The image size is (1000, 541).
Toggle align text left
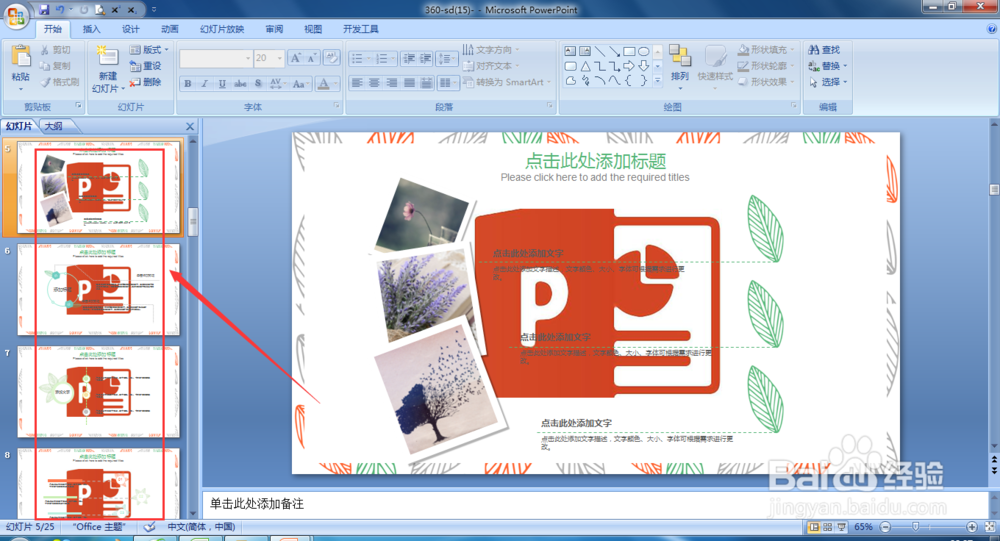coord(357,83)
